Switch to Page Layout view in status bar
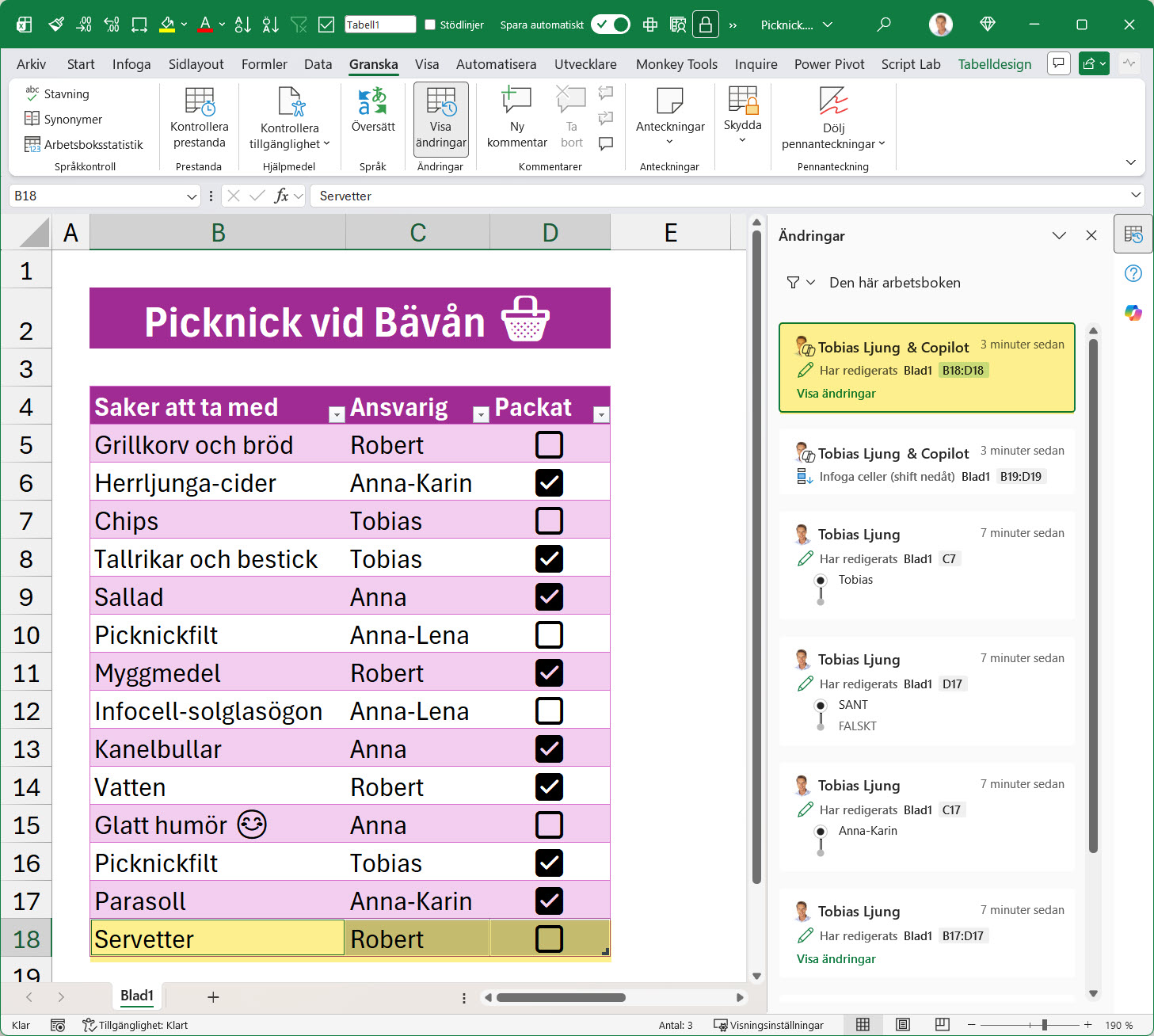This screenshot has height=1036, width=1154. pyautogui.click(x=903, y=1025)
